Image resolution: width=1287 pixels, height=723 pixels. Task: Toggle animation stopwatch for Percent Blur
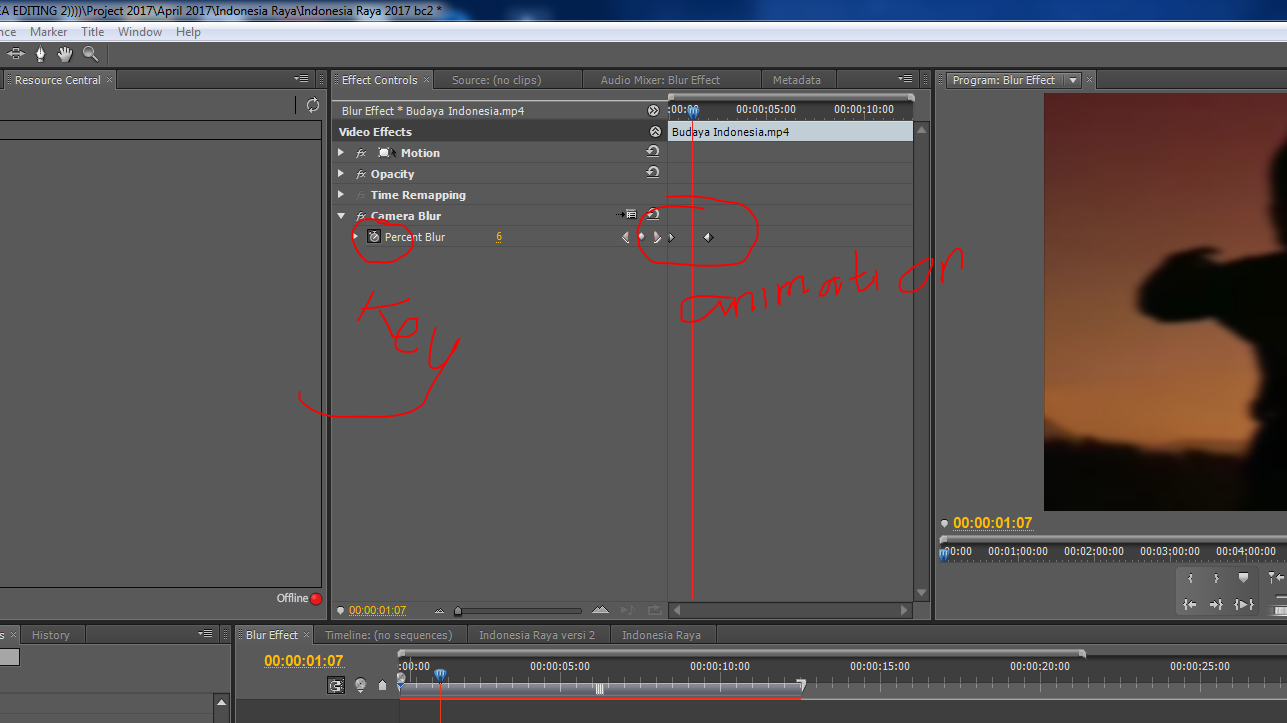[374, 236]
